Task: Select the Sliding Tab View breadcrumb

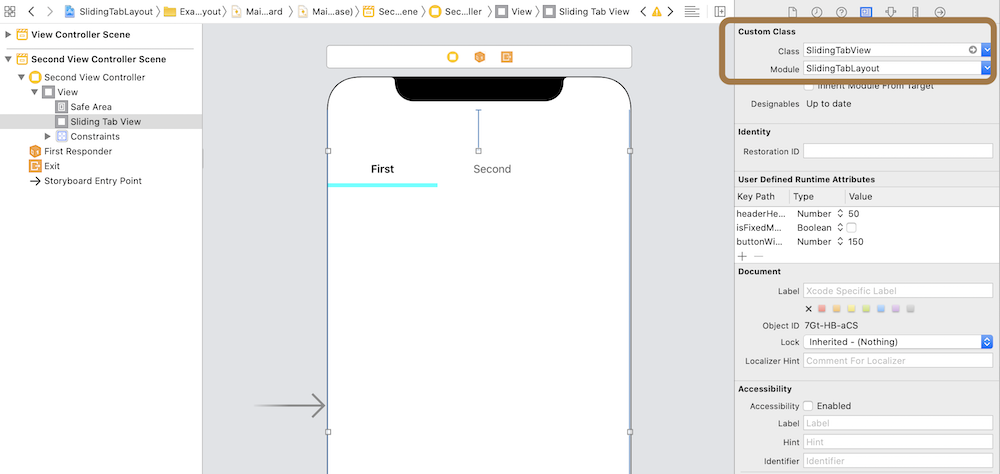Action: (586, 11)
